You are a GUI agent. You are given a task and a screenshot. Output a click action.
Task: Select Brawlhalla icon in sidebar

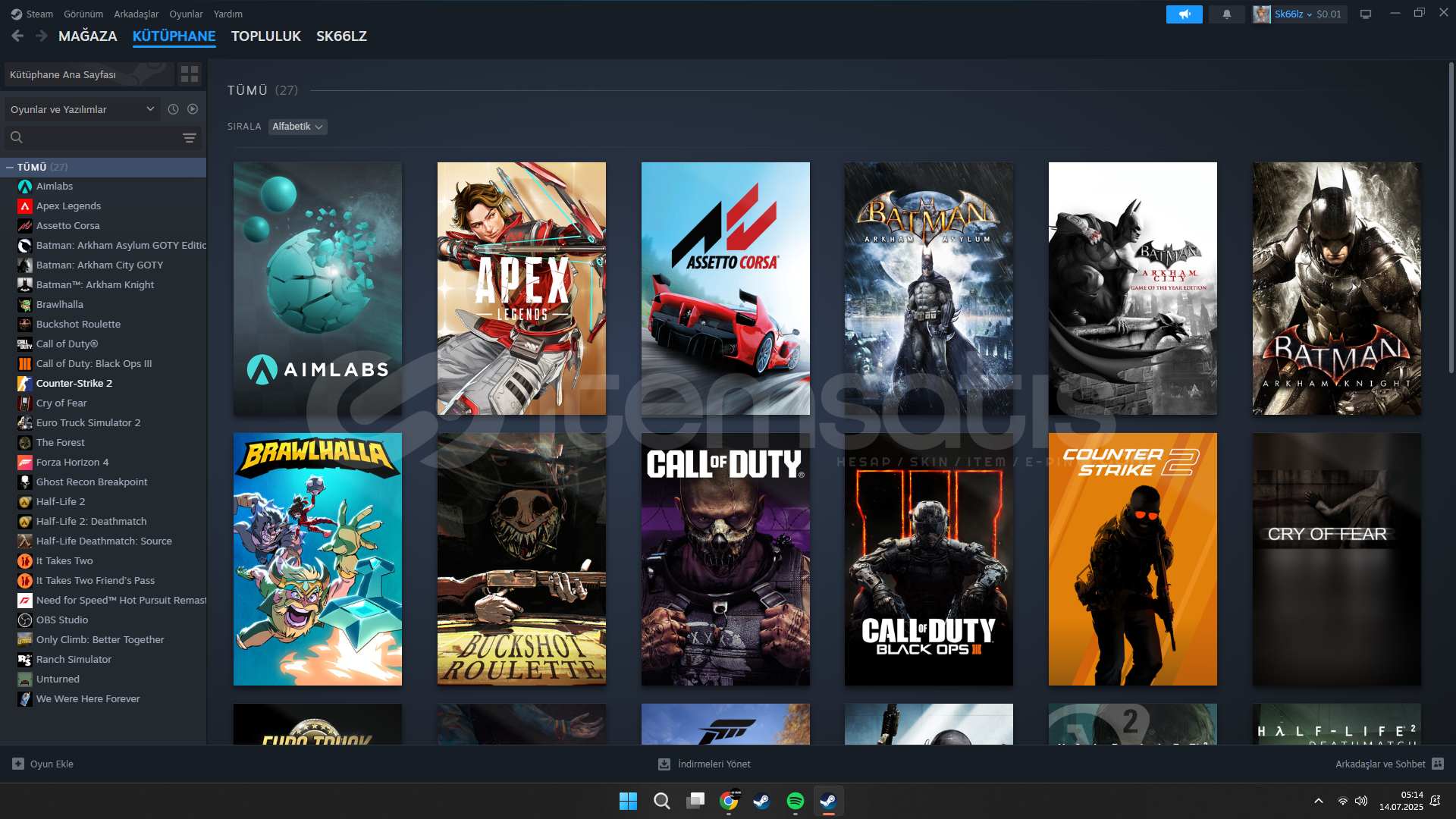click(25, 305)
